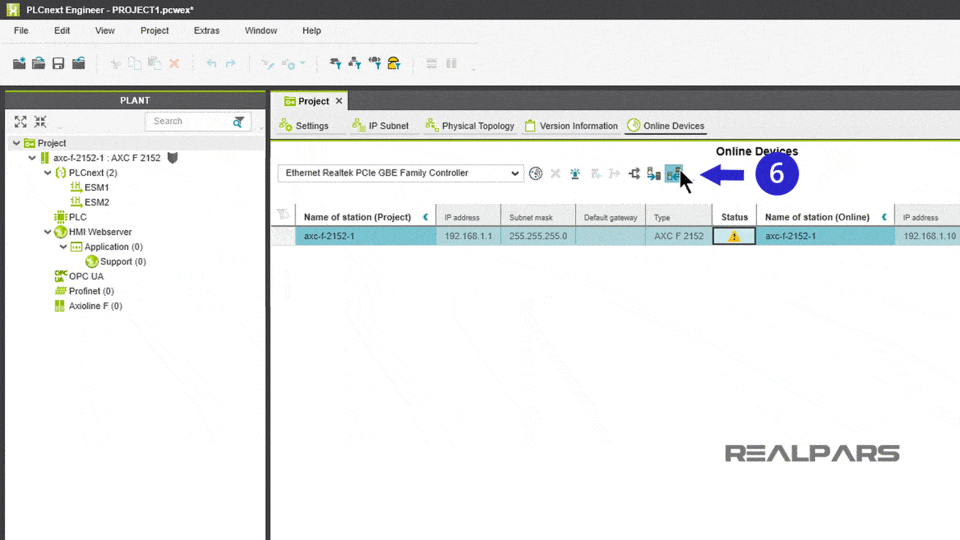Select Profinet (0) in the tree
The image size is (960, 540).
[84, 291]
